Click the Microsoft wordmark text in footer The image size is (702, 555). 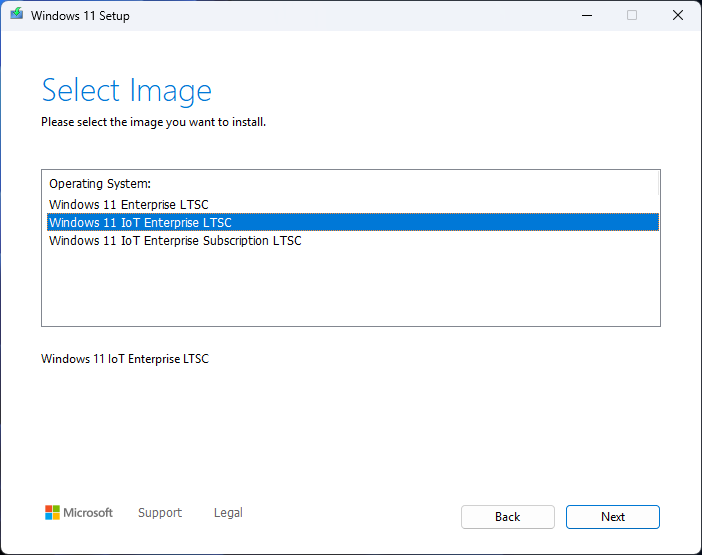tap(88, 513)
